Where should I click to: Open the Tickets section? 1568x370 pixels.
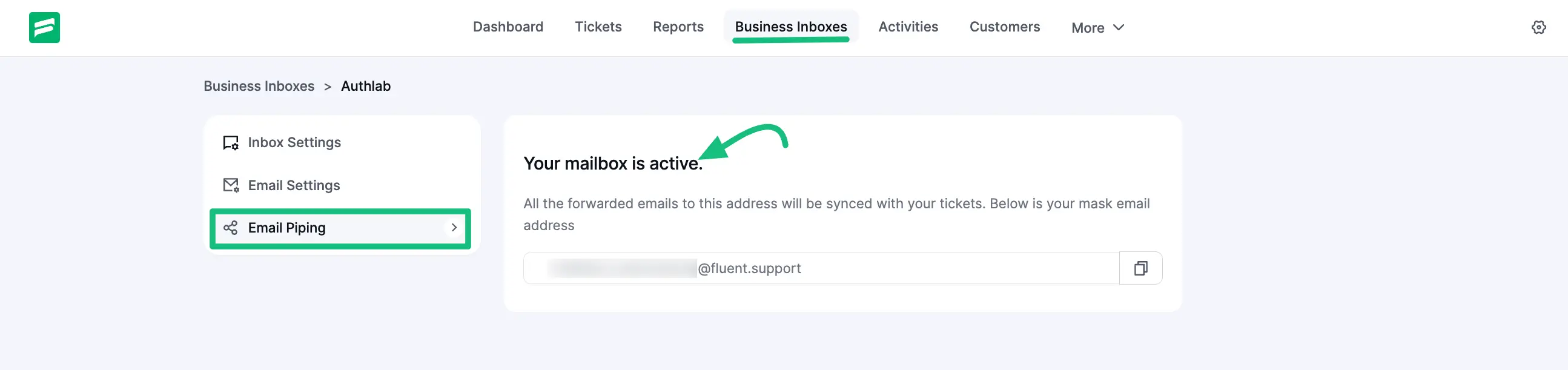[x=598, y=27]
